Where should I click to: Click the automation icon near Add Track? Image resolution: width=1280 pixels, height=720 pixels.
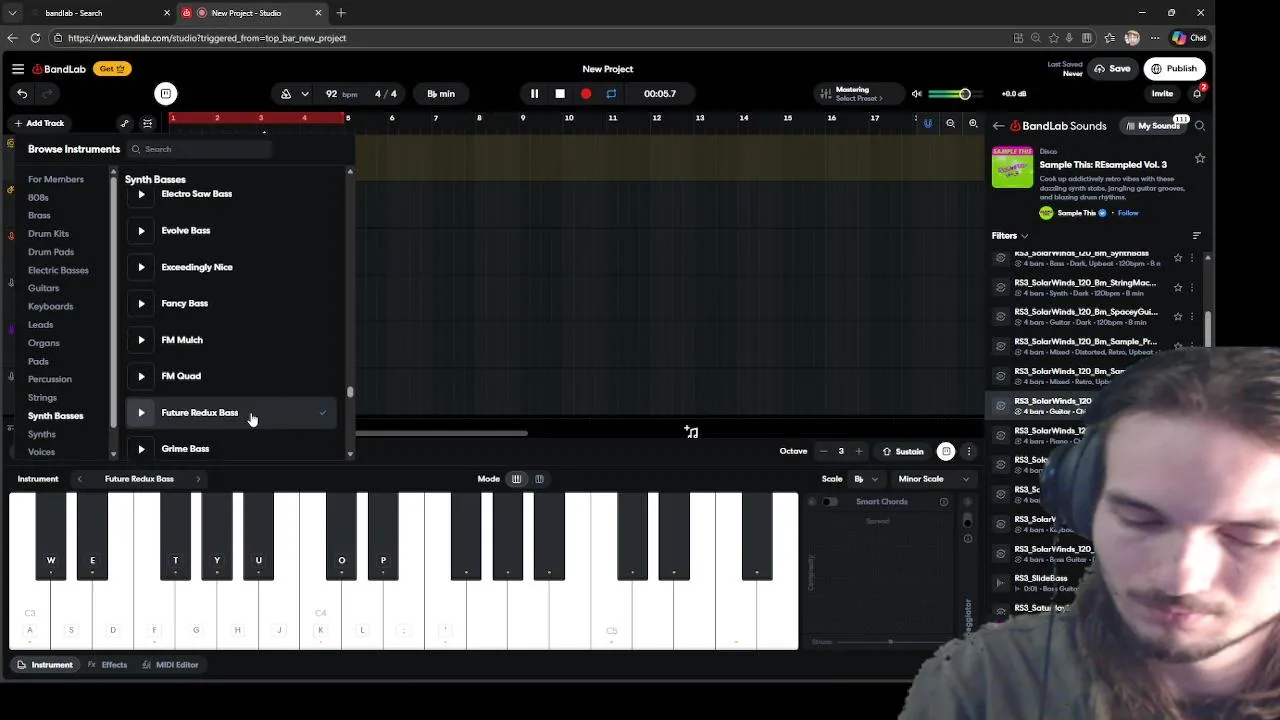(124, 123)
